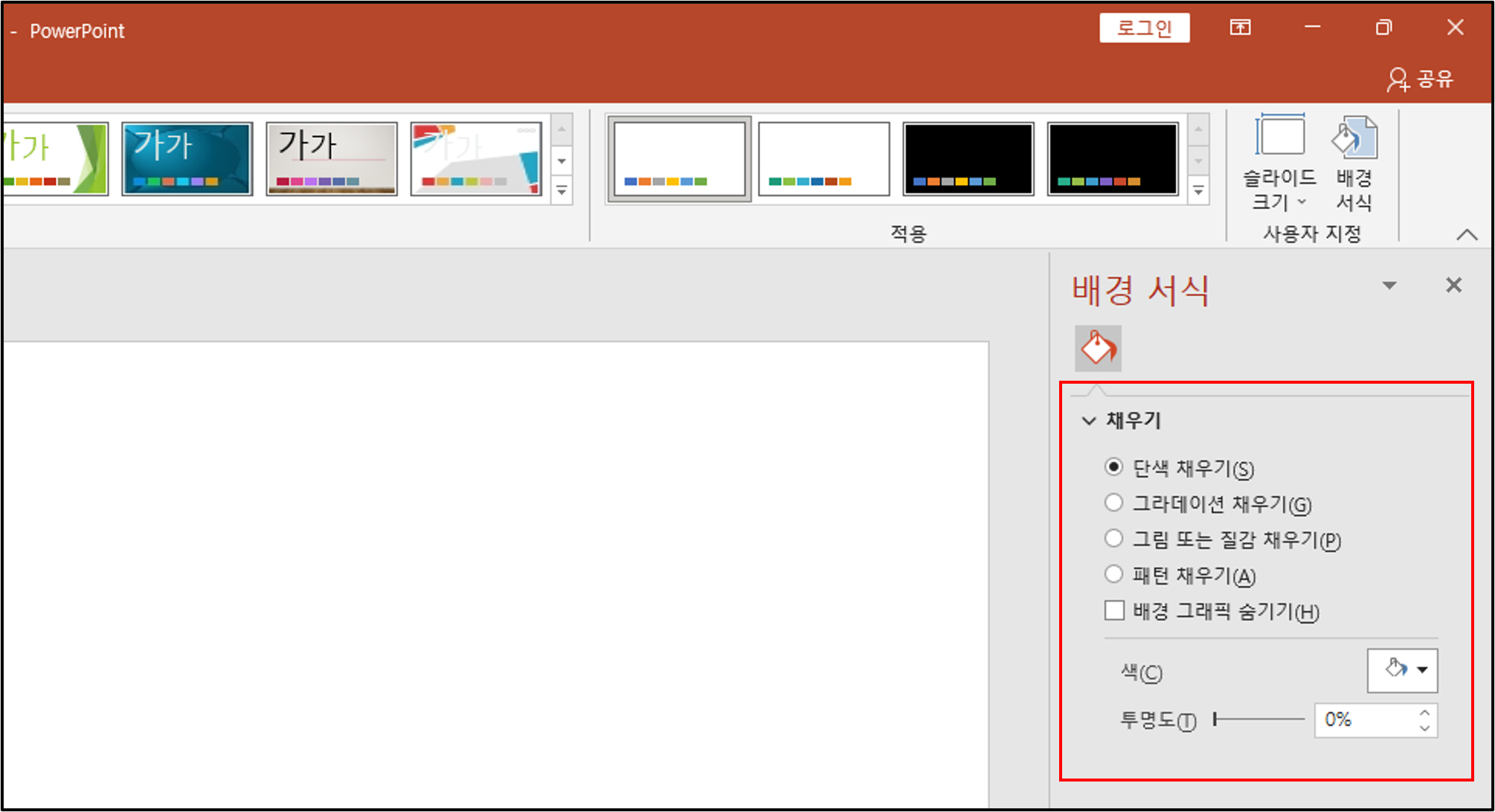Screen dimensions: 1495x812
Task: Select the Picture or texture fill (그림 또는 질감 채우기) option
Action: pos(1113,538)
